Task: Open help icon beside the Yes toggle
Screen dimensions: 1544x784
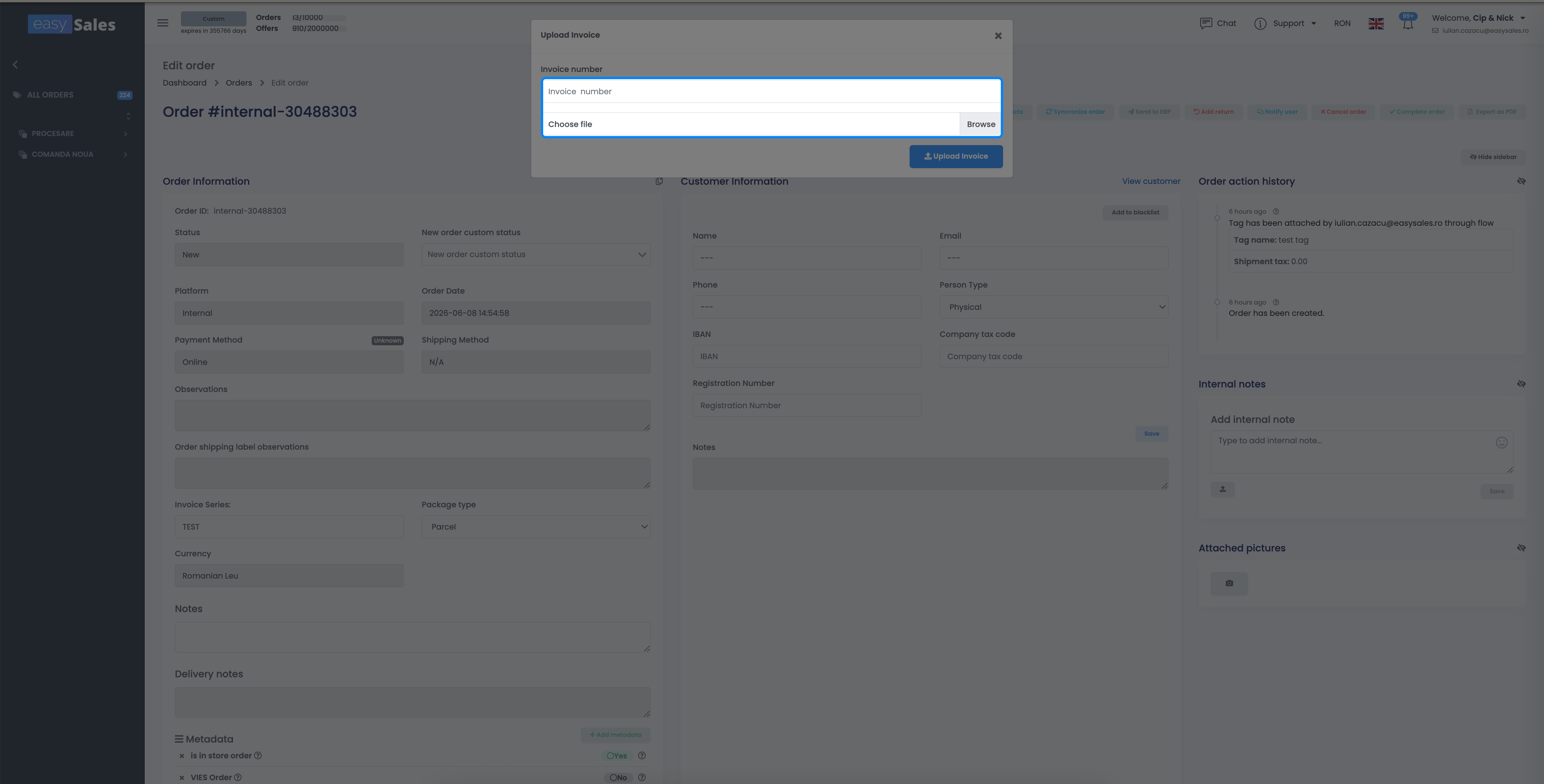Action: pos(641,756)
